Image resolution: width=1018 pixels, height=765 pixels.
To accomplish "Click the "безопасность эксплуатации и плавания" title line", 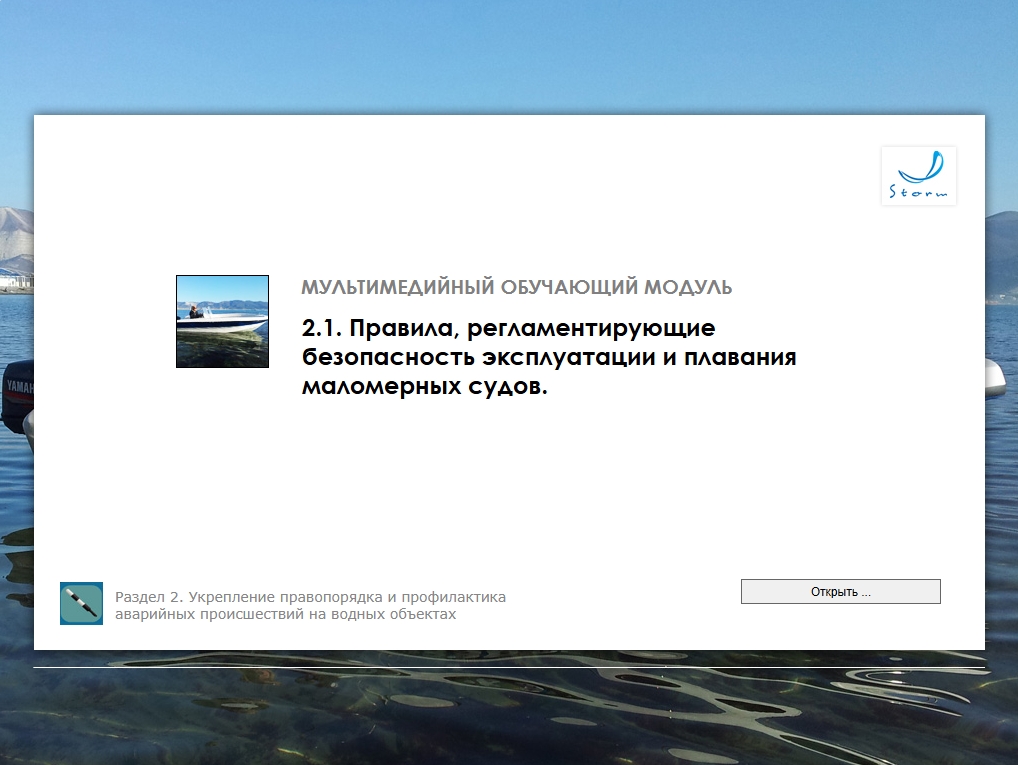I will tap(548, 357).
